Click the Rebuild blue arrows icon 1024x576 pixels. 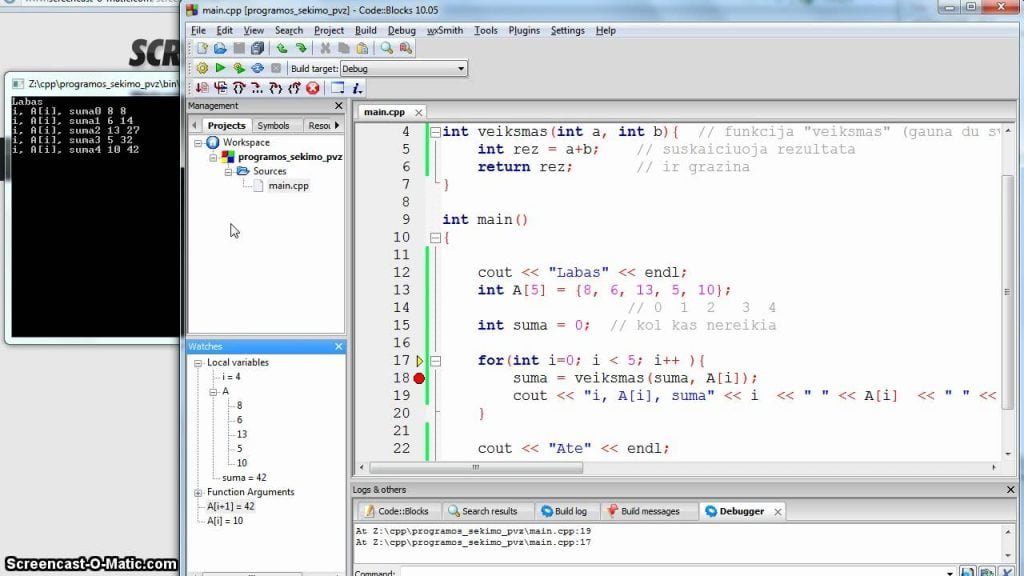tap(257, 68)
